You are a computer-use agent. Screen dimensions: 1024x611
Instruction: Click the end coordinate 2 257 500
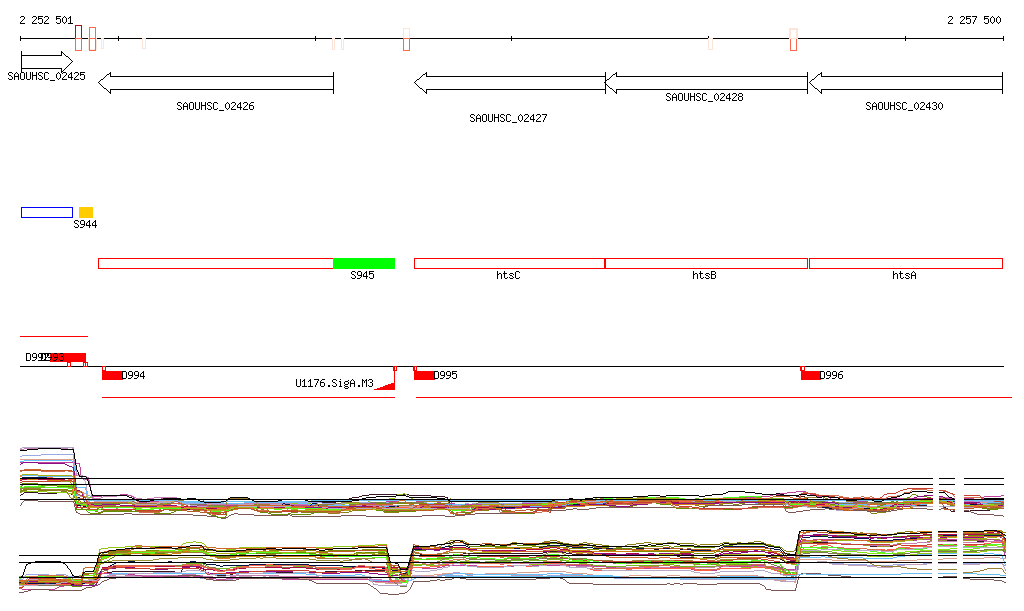click(974, 20)
